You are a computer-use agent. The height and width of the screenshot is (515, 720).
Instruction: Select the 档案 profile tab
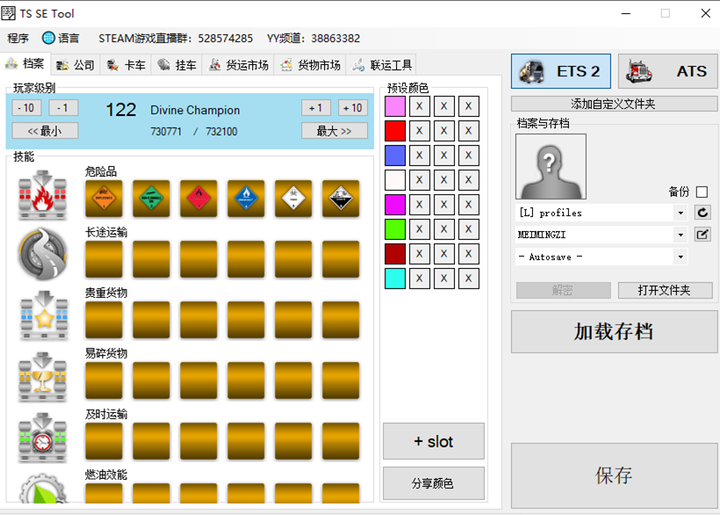[25, 64]
